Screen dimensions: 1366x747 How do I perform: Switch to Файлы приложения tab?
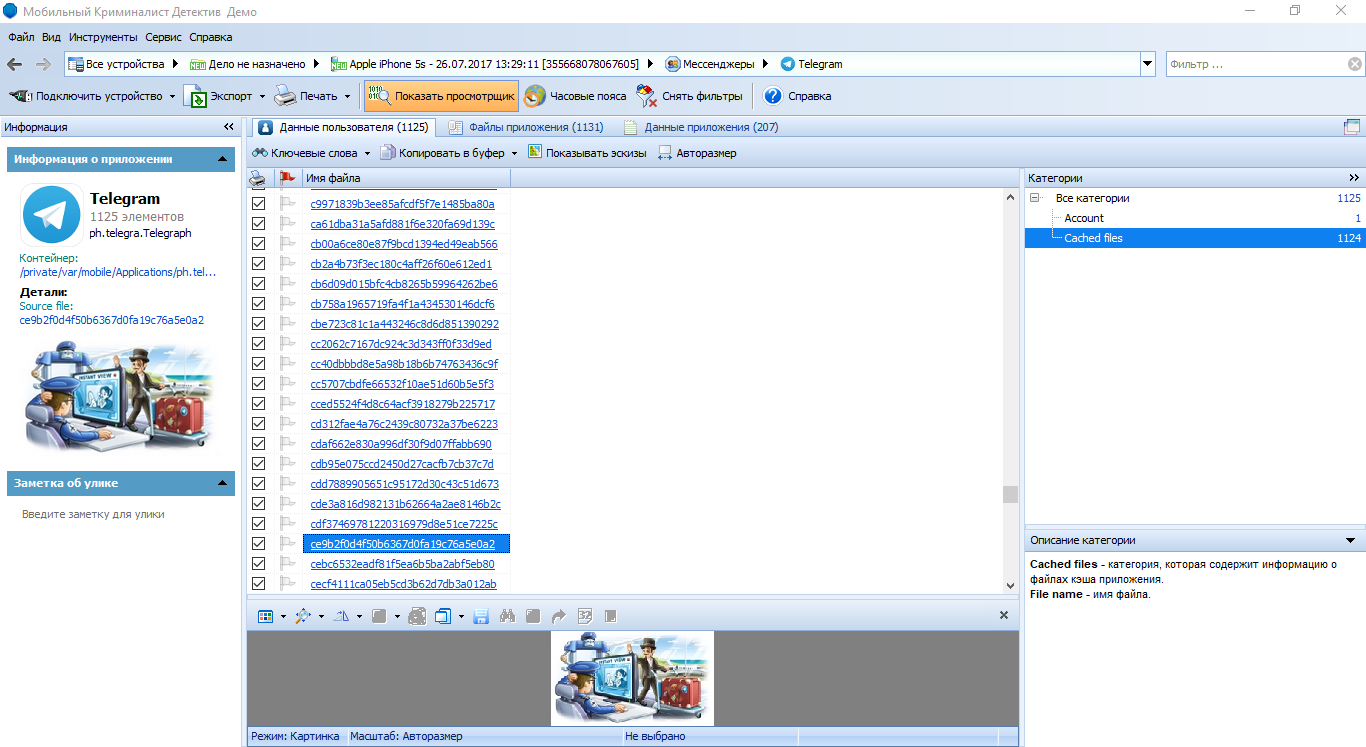(x=526, y=127)
